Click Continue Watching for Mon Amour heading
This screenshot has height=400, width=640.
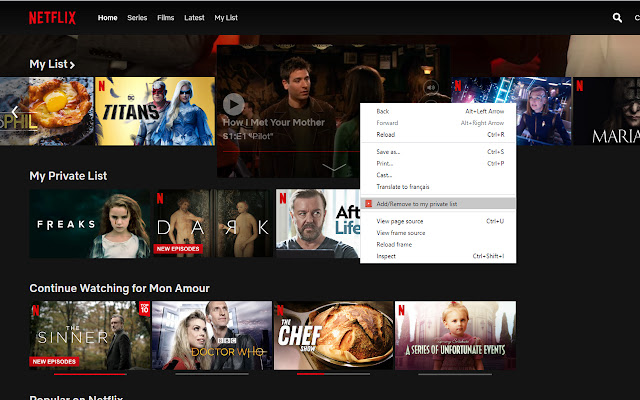[120, 288]
